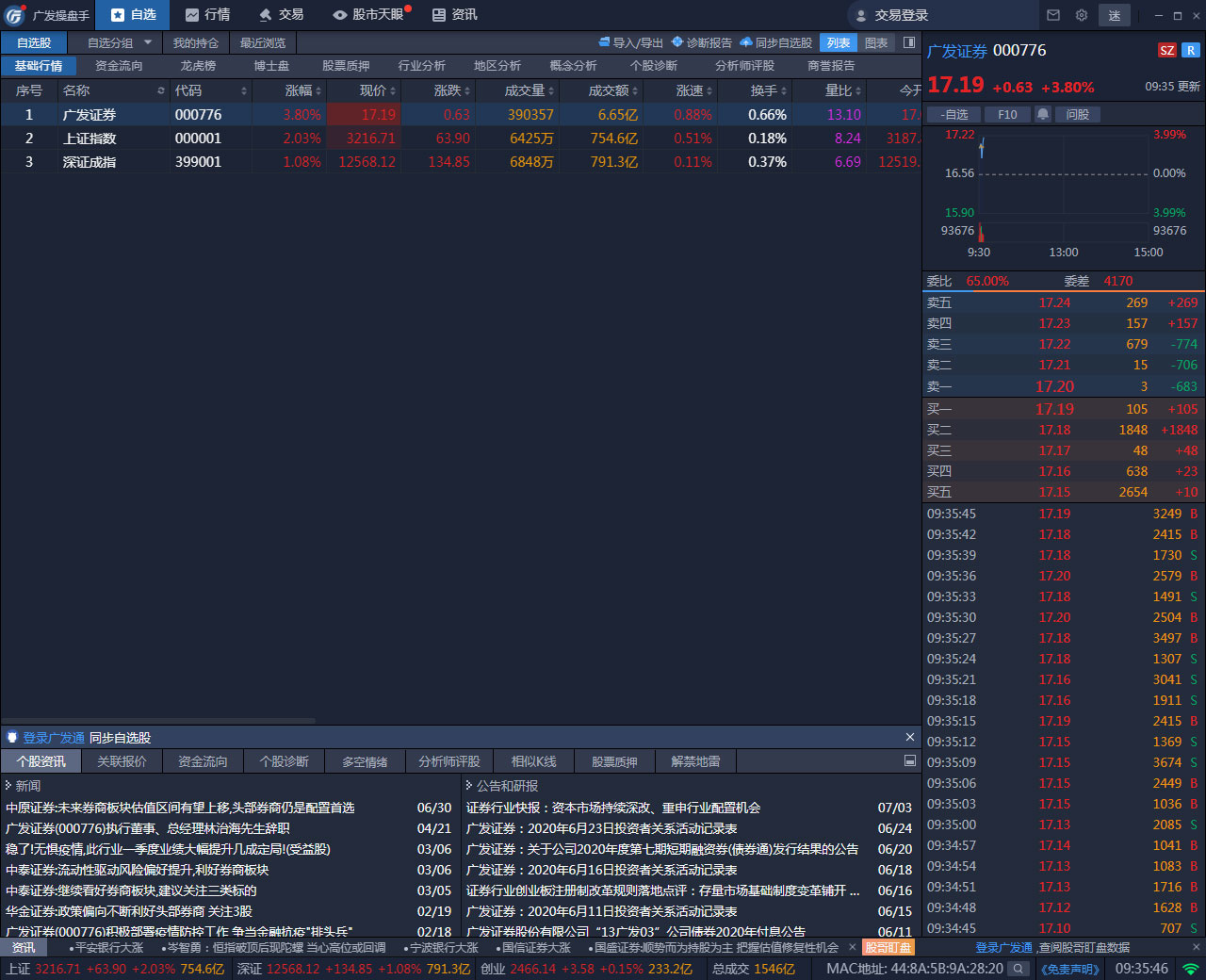Click the 资讯 ticker label at bottom
Screen dimensions: 1206x980
coord(23,947)
